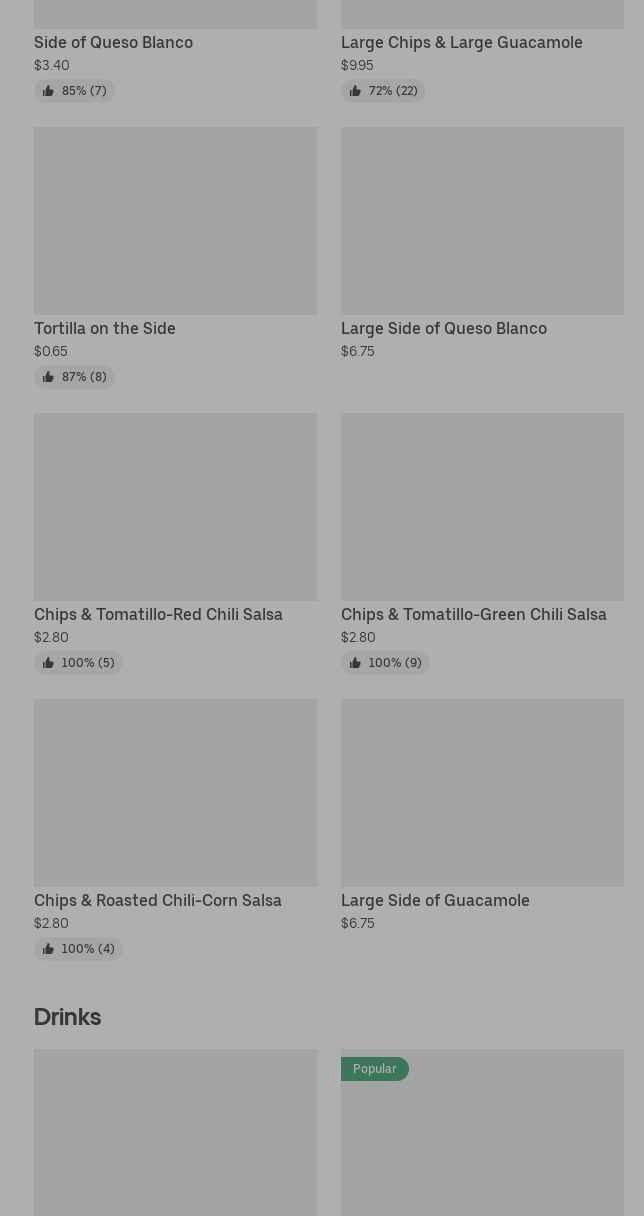Open Tortilla on the Side item image
This screenshot has width=644, height=1216.
175,221
